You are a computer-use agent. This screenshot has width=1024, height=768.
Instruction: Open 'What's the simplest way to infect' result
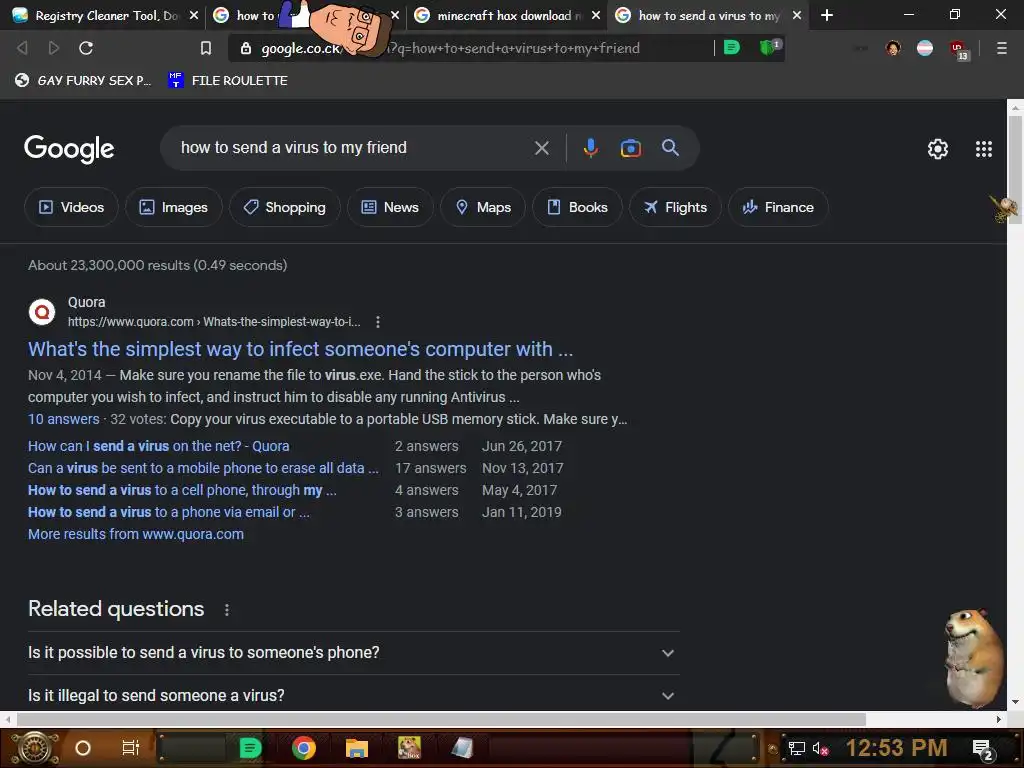[x=300, y=349]
